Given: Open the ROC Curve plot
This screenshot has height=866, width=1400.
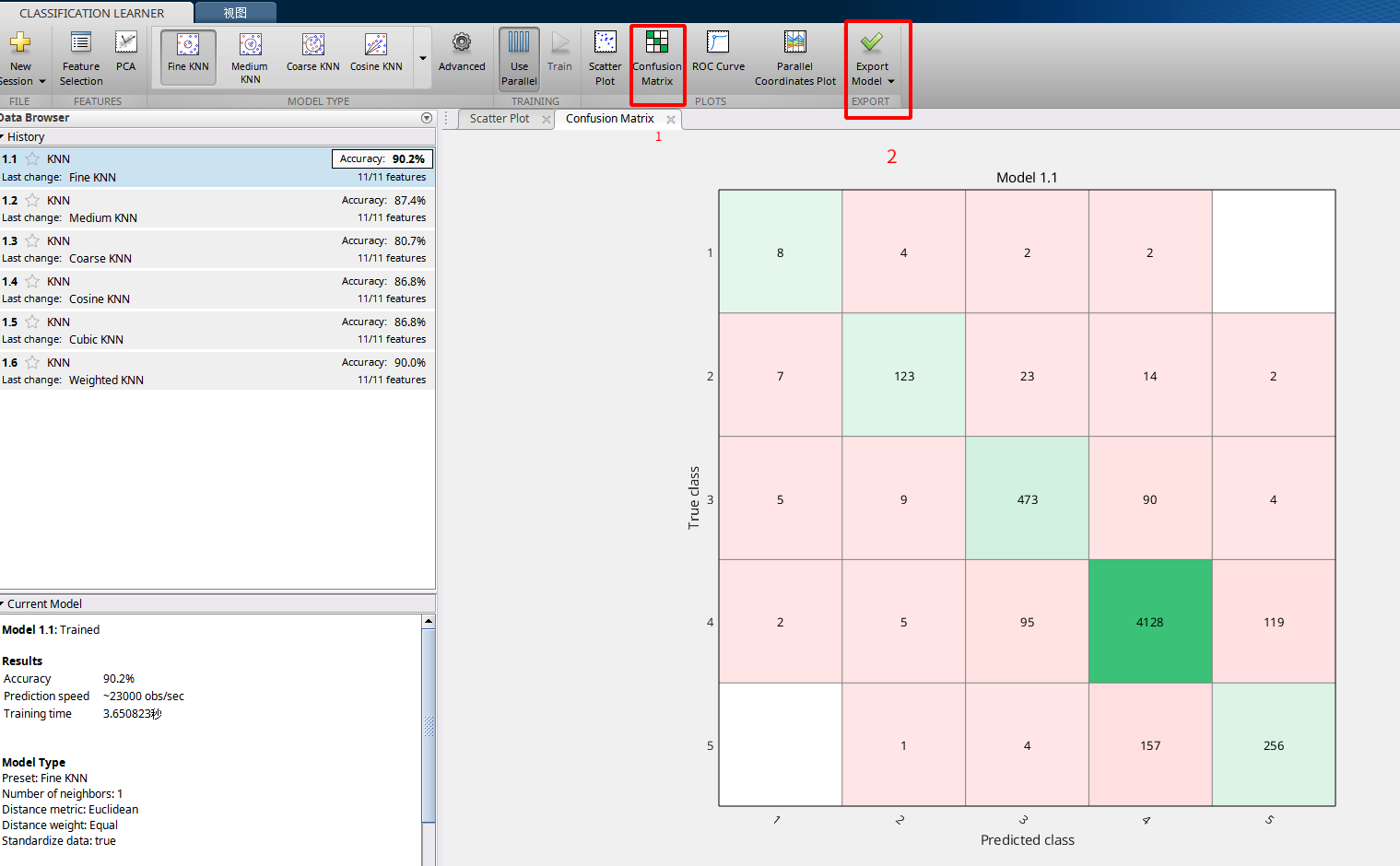Looking at the screenshot, I should click(x=717, y=56).
